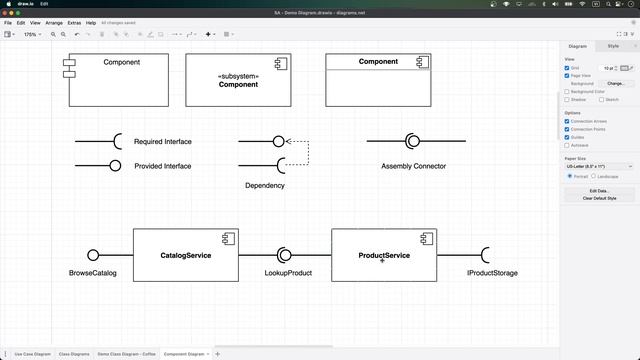This screenshot has height=360, width=640.
Task: Close the format side panel
Action: 635,46
